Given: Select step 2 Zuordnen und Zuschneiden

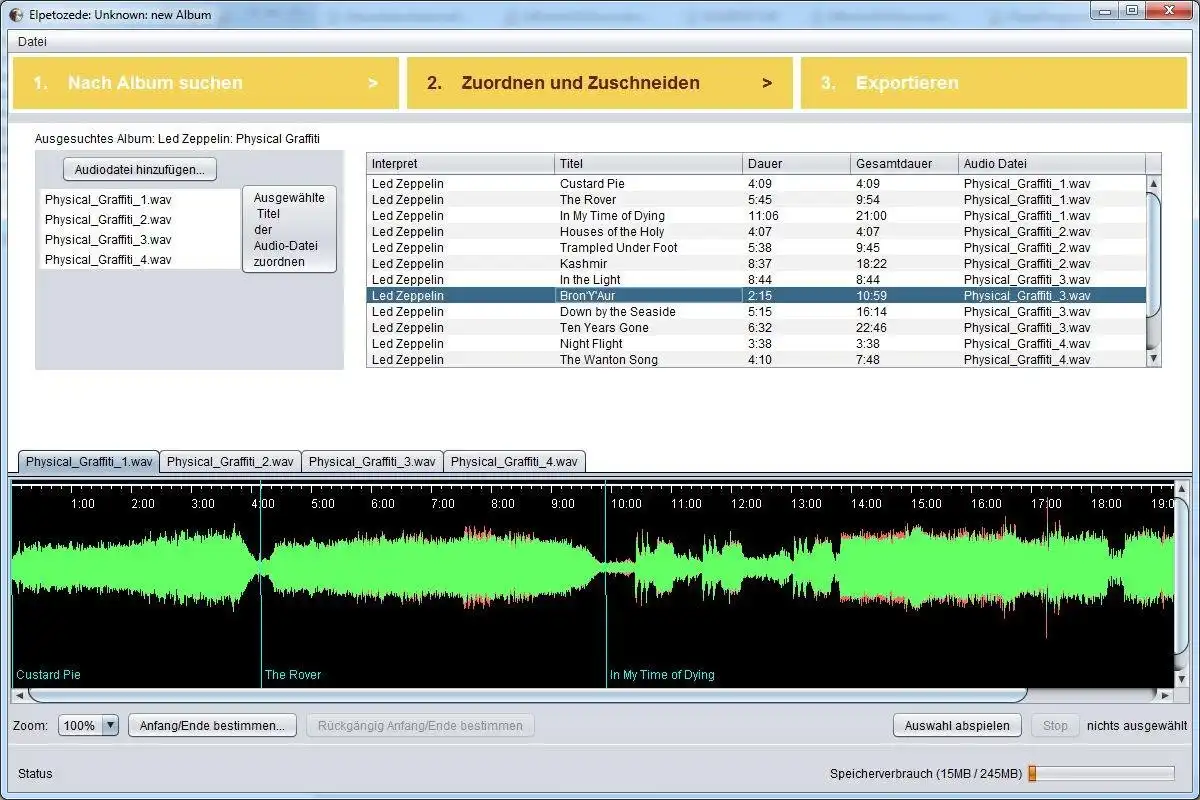Looking at the screenshot, I should click(x=599, y=83).
